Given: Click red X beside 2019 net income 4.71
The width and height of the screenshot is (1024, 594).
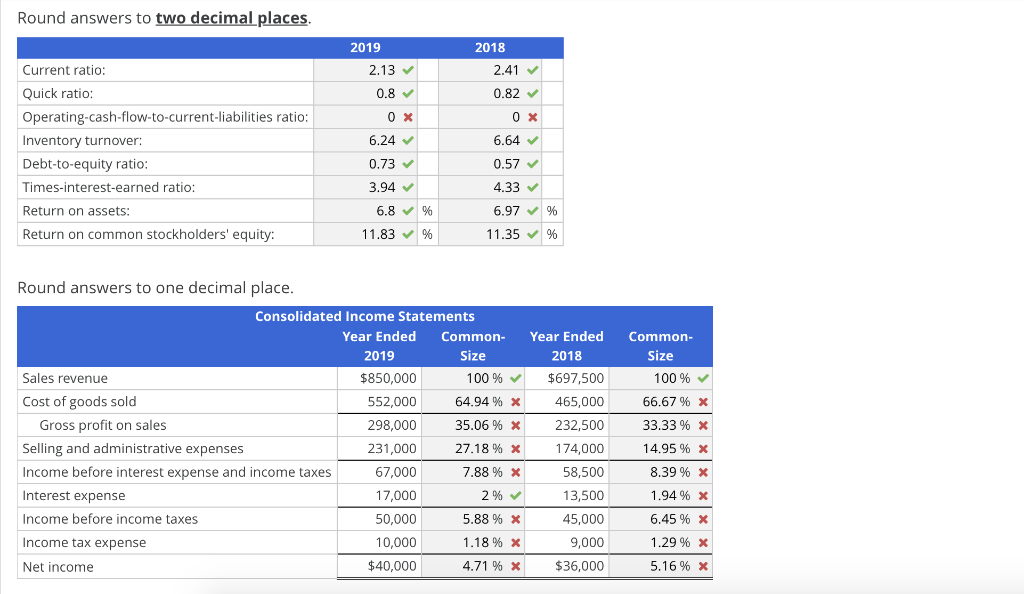Looking at the screenshot, I should 515,567.
